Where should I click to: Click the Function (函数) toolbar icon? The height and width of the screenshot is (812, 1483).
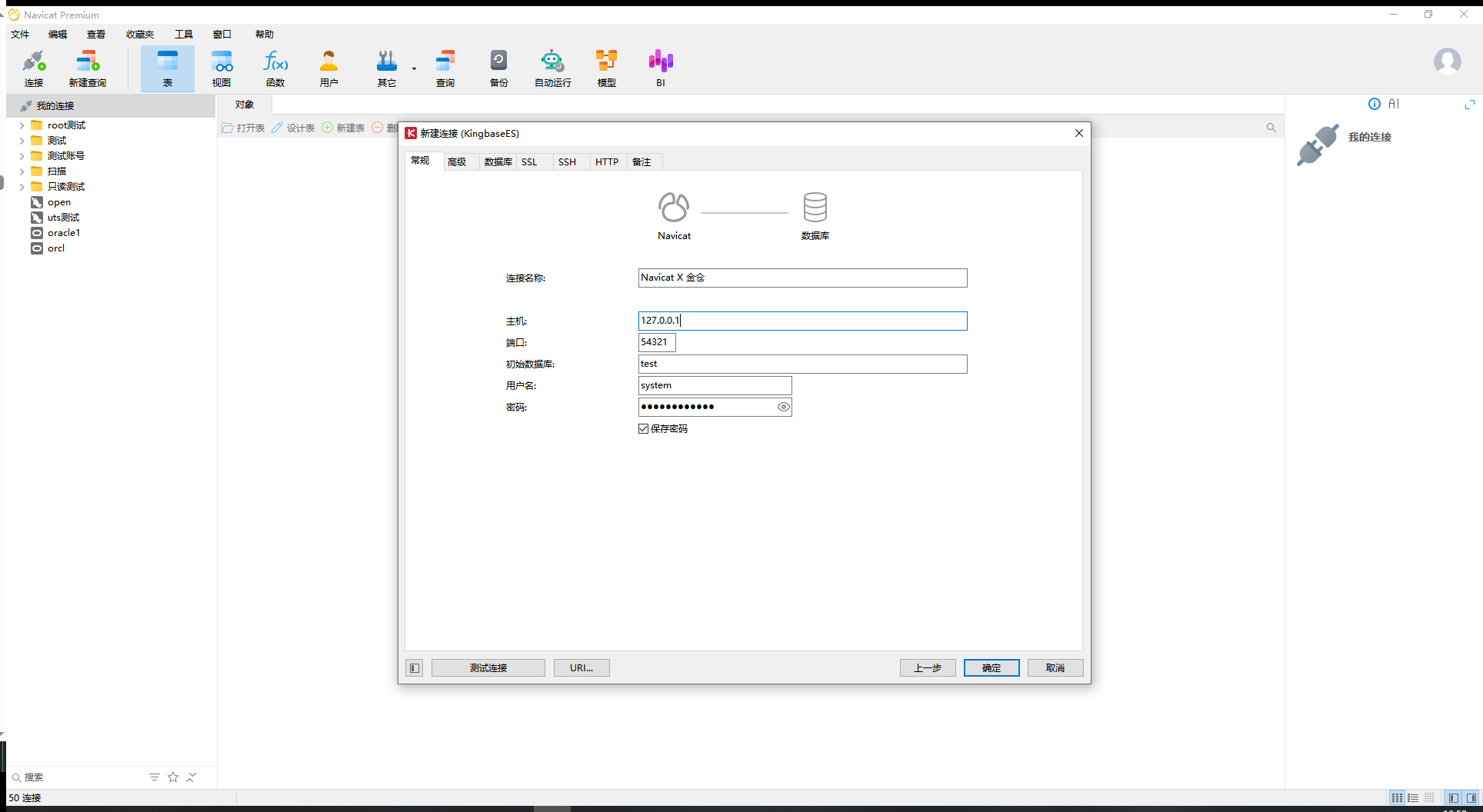(275, 68)
